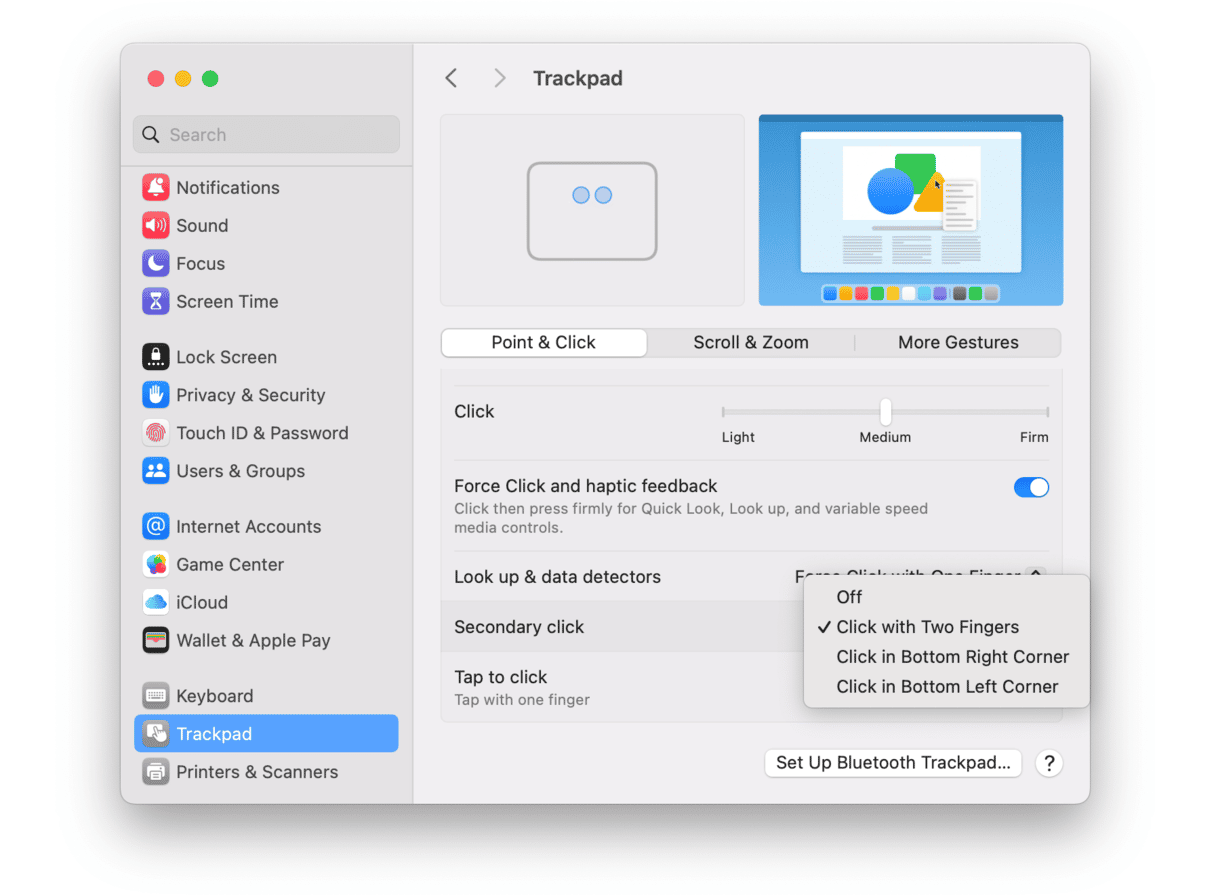This screenshot has height=896, width=1216.
Task: Choose Off in secondary click menu
Action: click(x=849, y=597)
